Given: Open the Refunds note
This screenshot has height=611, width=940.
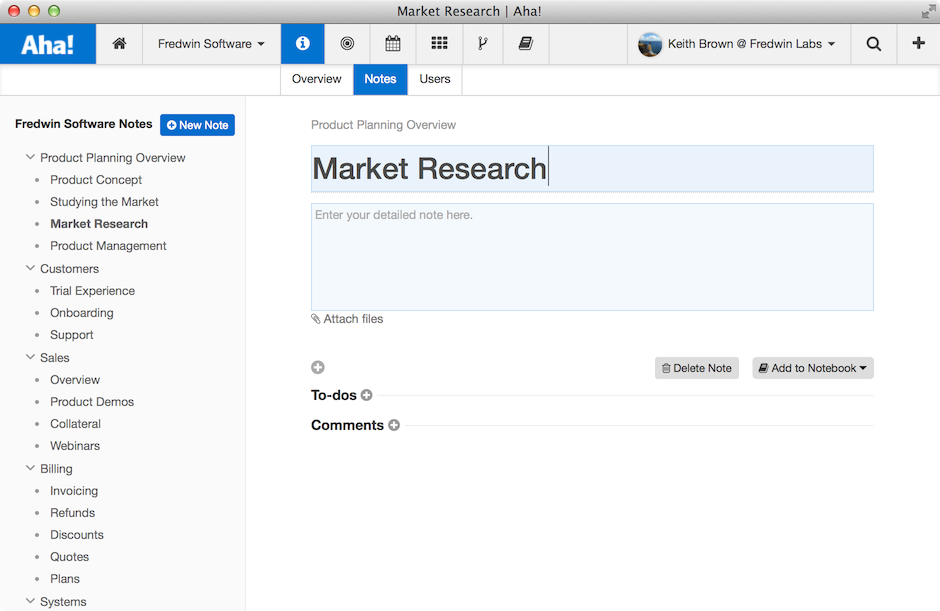Looking at the screenshot, I should point(72,513).
